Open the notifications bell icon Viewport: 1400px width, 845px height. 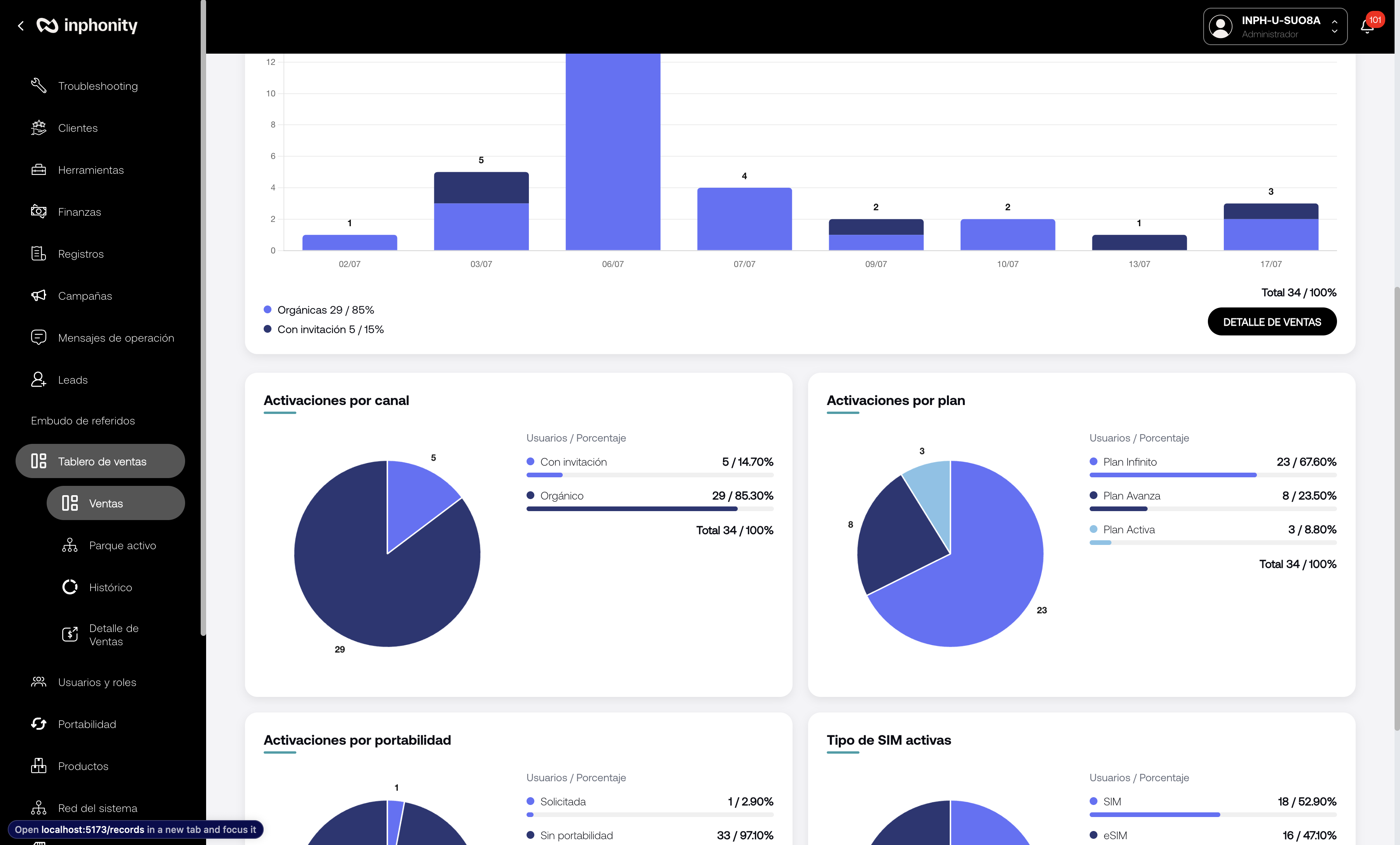tap(1367, 26)
